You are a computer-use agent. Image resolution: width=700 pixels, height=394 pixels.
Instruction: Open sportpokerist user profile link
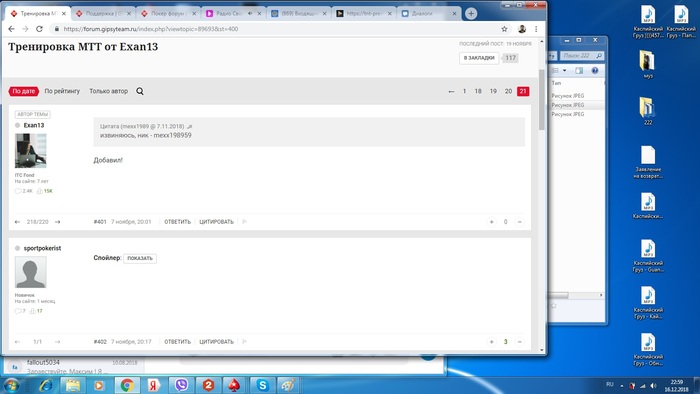click(x=42, y=249)
